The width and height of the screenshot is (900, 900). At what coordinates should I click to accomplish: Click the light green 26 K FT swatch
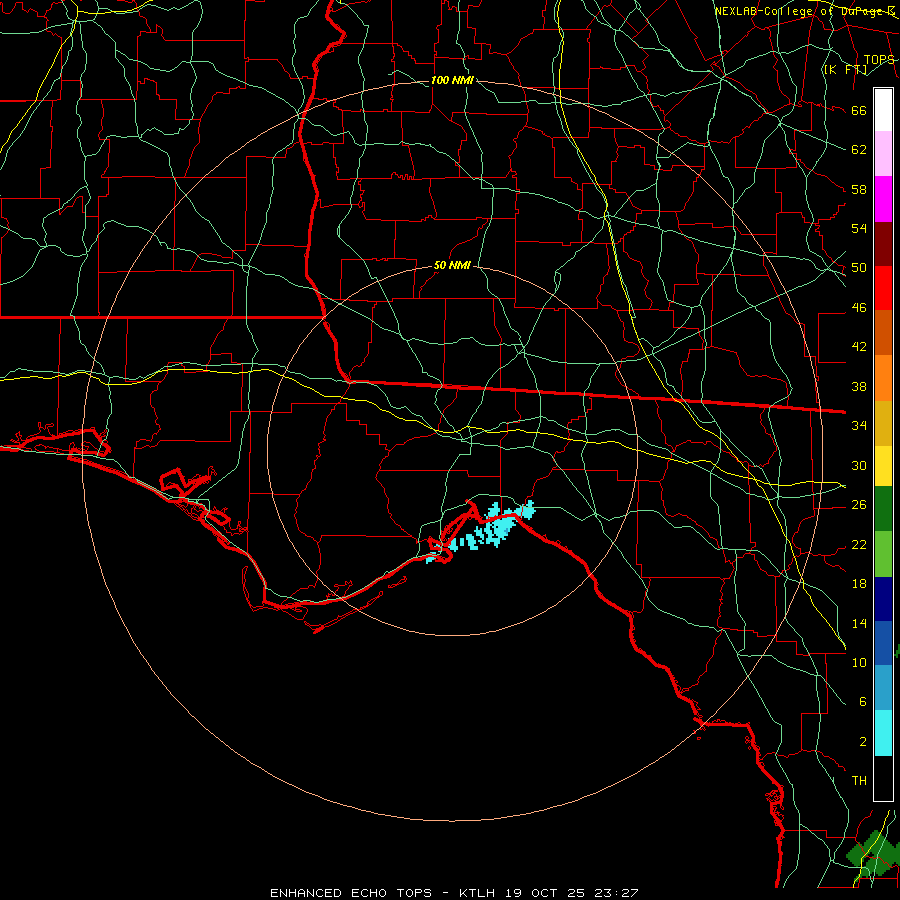coord(883,554)
